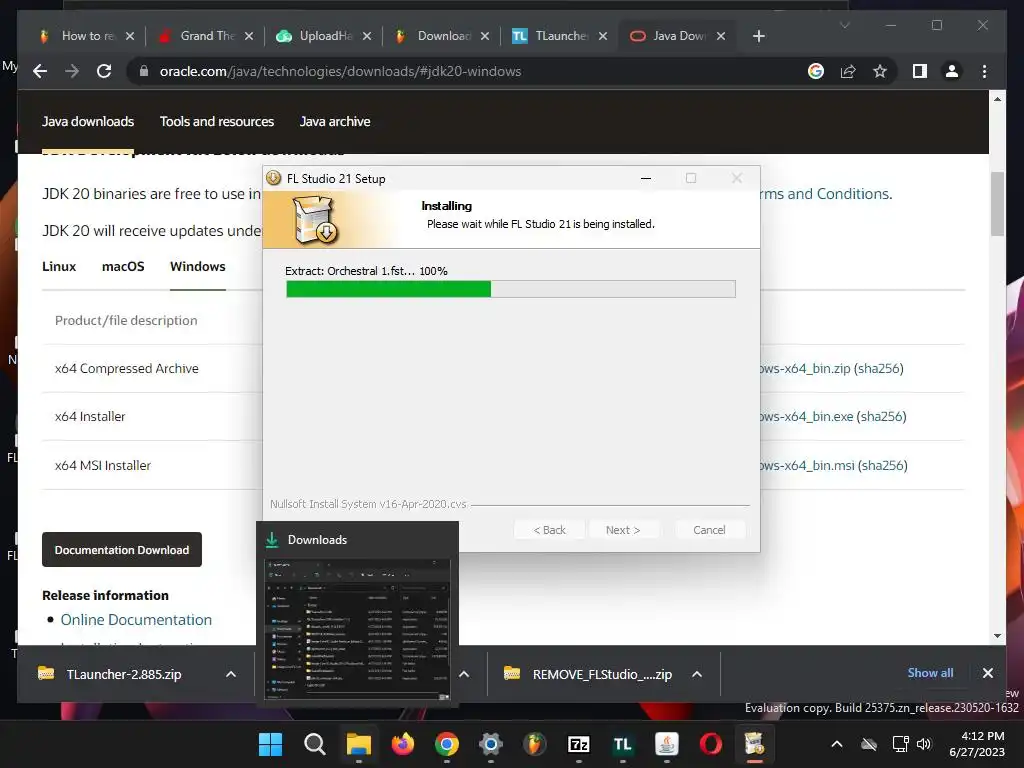Click the address bar URL
The image size is (1024, 768).
pos(340,71)
